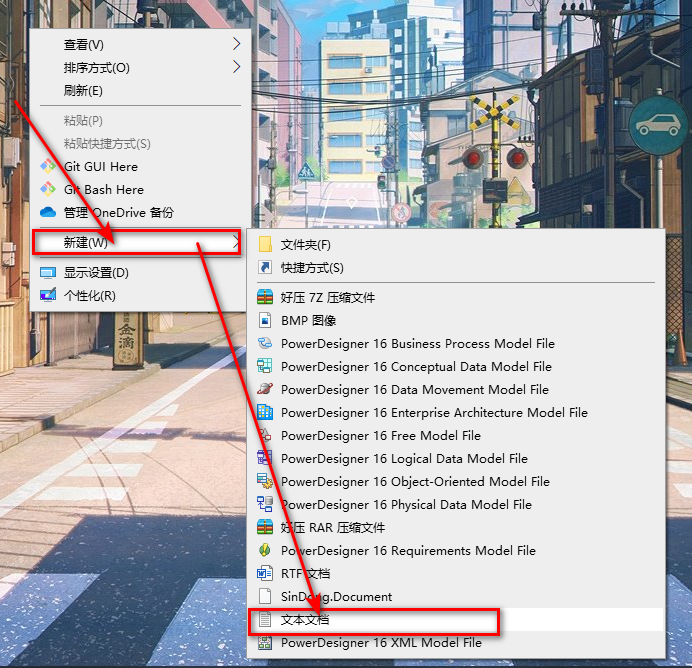Click the Git GUI Here icon
The image size is (692, 668).
[x=48, y=166]
